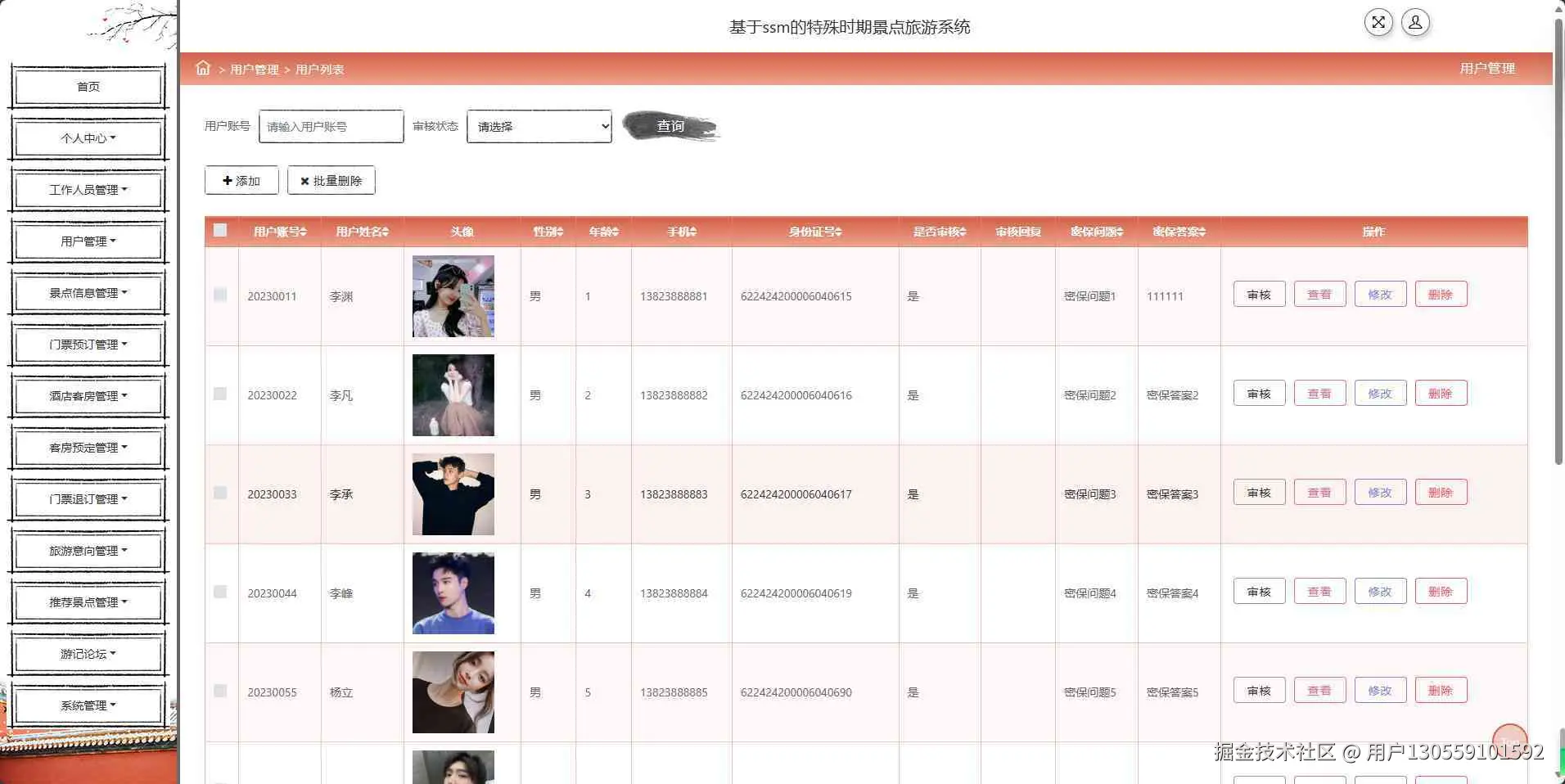Select the checkbox for user 20230022
The image size is (1565, 784).
(x=220, y=394)
